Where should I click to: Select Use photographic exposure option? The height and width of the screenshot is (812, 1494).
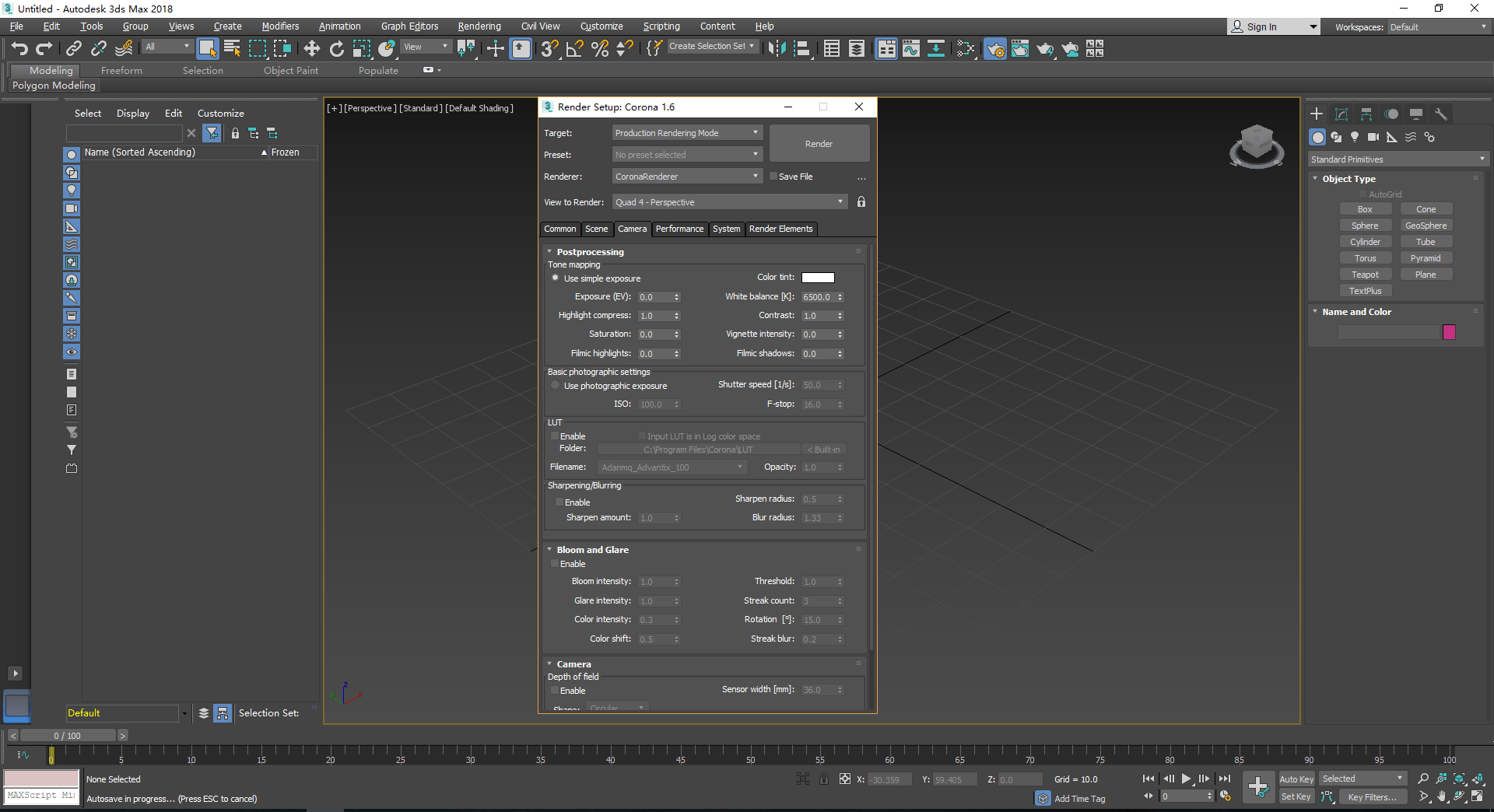[555, 386]
